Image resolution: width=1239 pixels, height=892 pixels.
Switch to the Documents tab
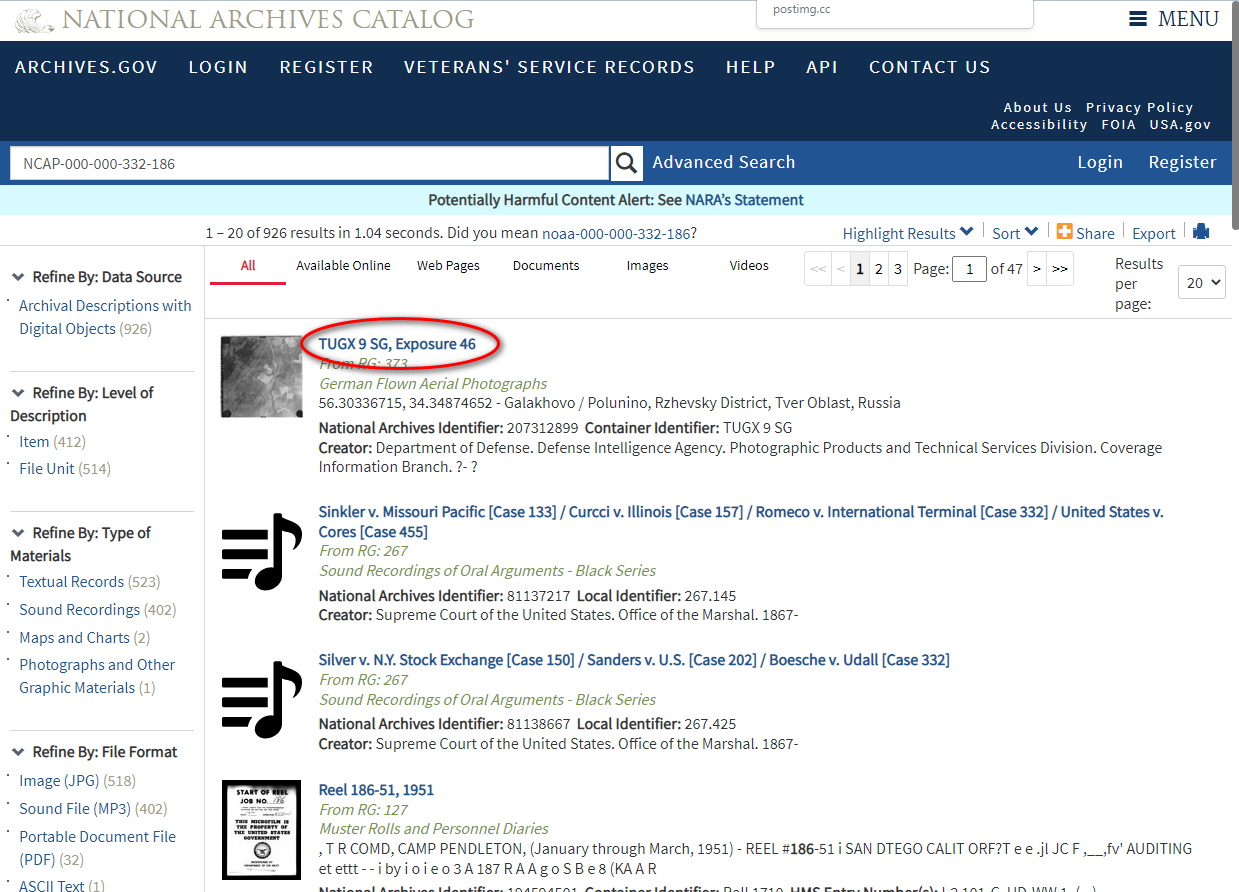pos(546,266)
